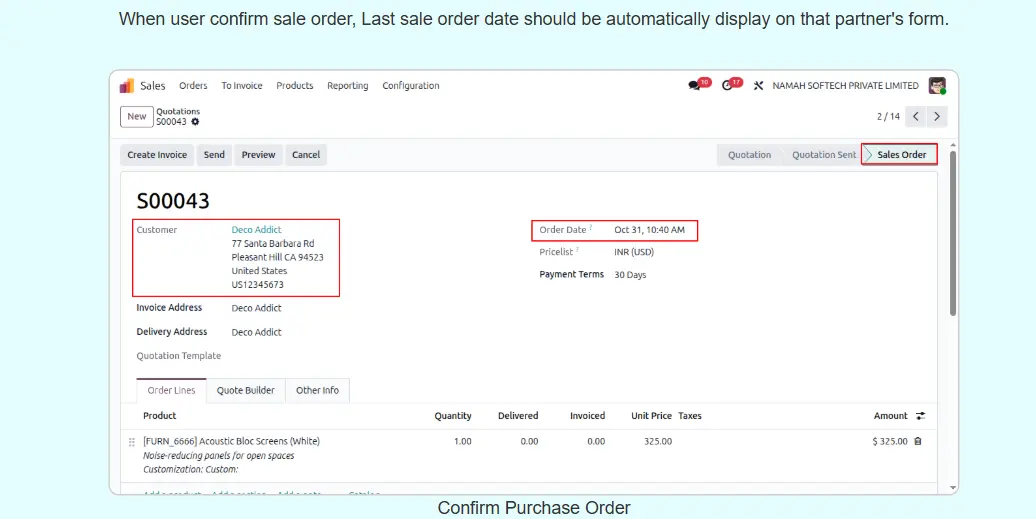Go to next record arrow
The height and width of the screenshot is (519, 1036).
point(936,117)
